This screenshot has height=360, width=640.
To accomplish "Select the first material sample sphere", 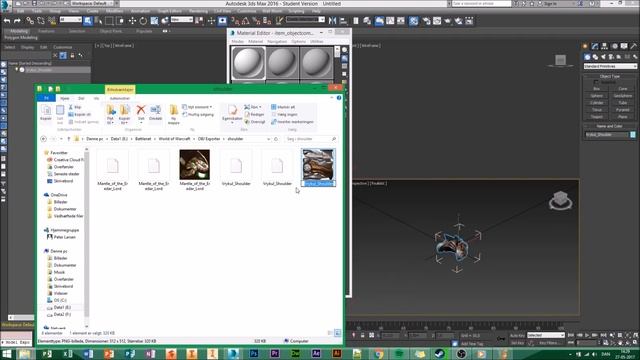I will tap(248, 63).
